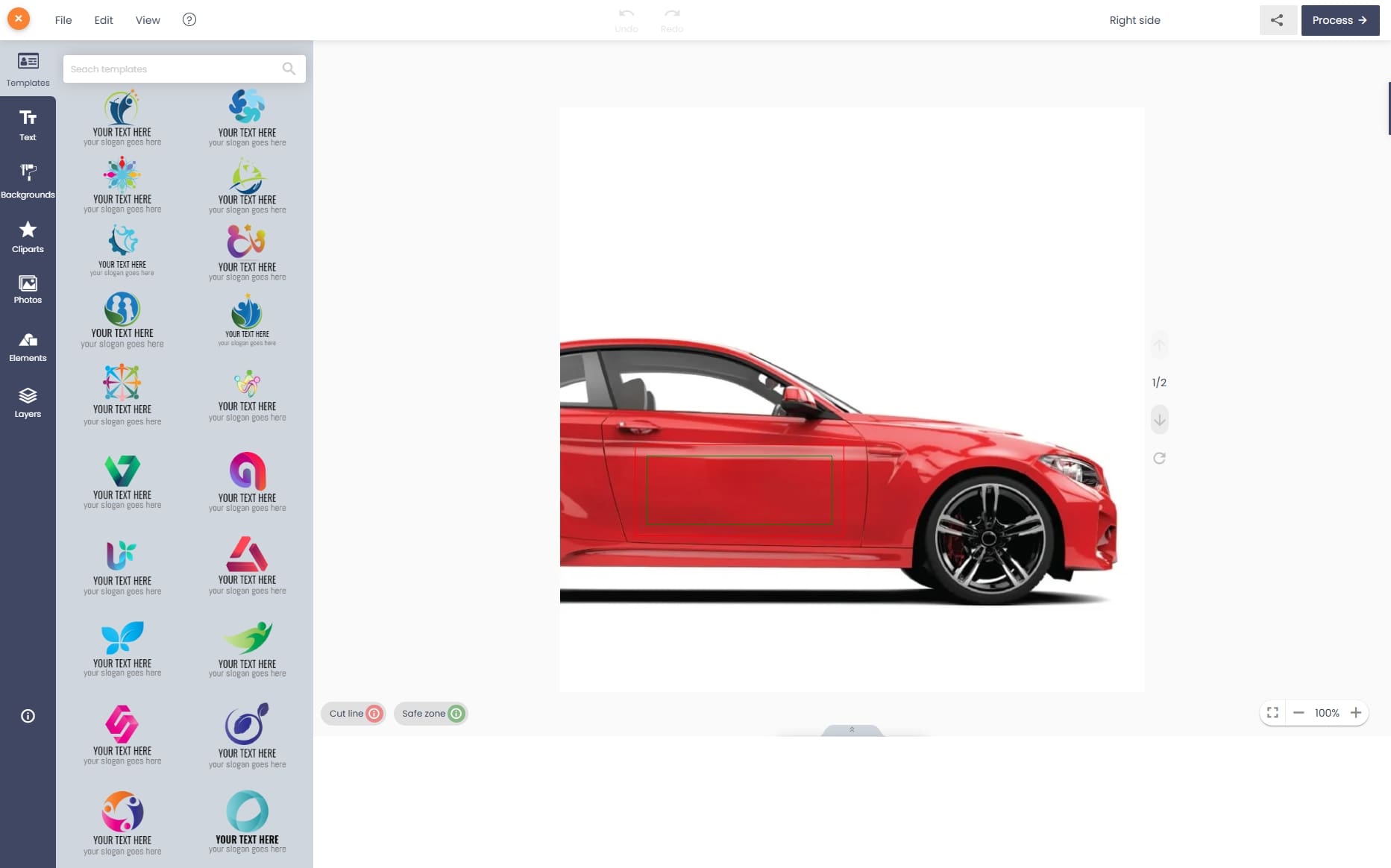Open the Photos panel
The height and width of the screenshot is (868, 1391).
pyautogui.click(x=28, y=289)
